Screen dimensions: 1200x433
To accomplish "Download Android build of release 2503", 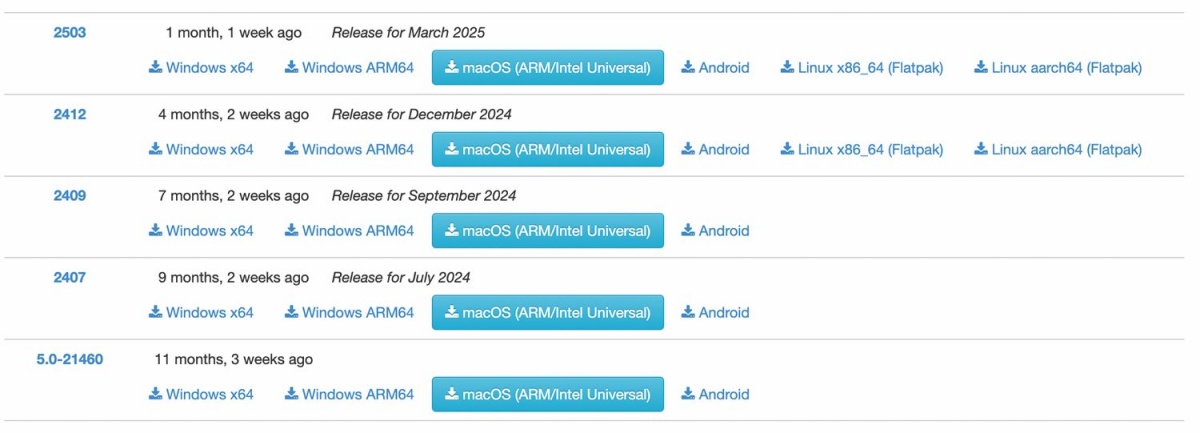I will [x=715, y=68].
